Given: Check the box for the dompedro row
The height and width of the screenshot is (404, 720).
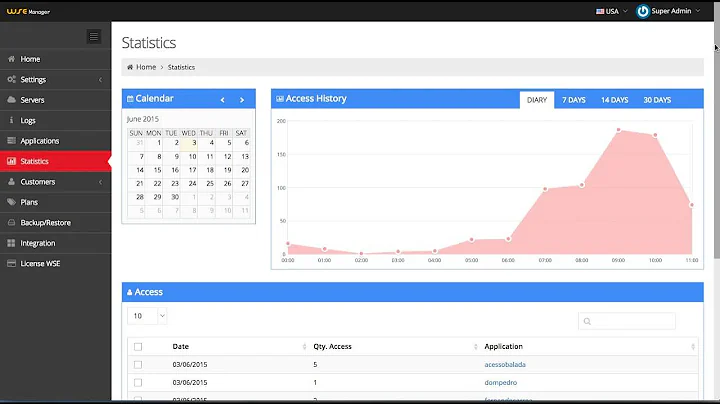Looking at the screenshot, I should [x=138, y=382].
